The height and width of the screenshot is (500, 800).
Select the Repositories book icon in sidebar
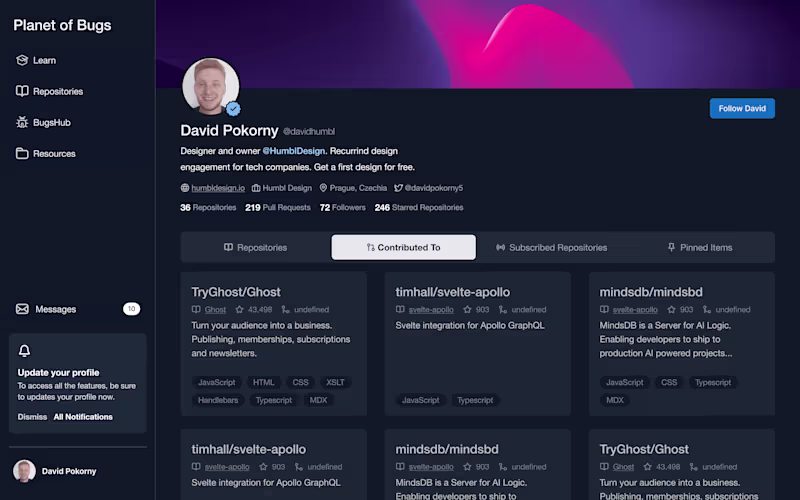coord(22,91)
